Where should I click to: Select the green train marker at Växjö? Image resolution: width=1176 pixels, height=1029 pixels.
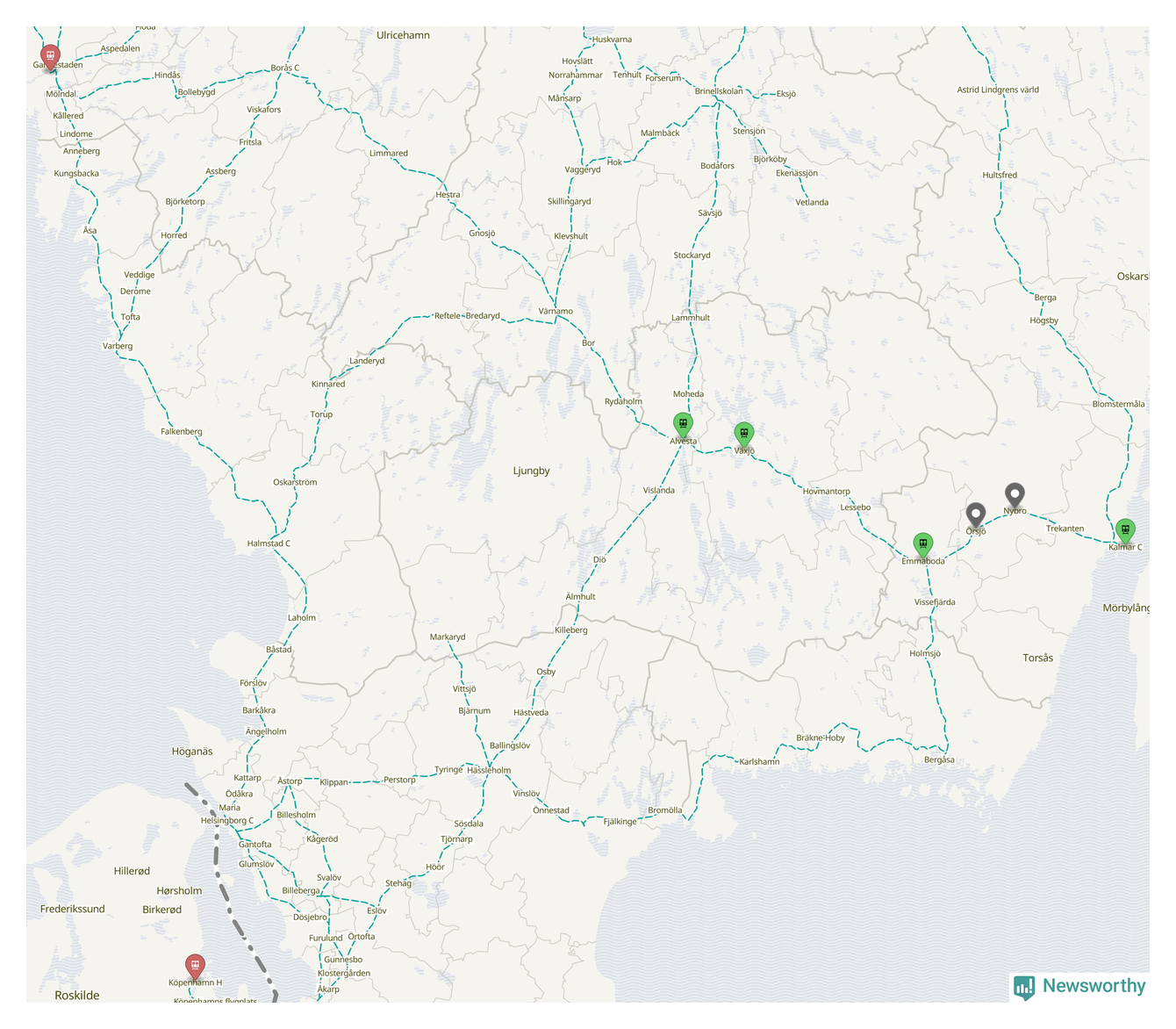click(x=744, y=435)
